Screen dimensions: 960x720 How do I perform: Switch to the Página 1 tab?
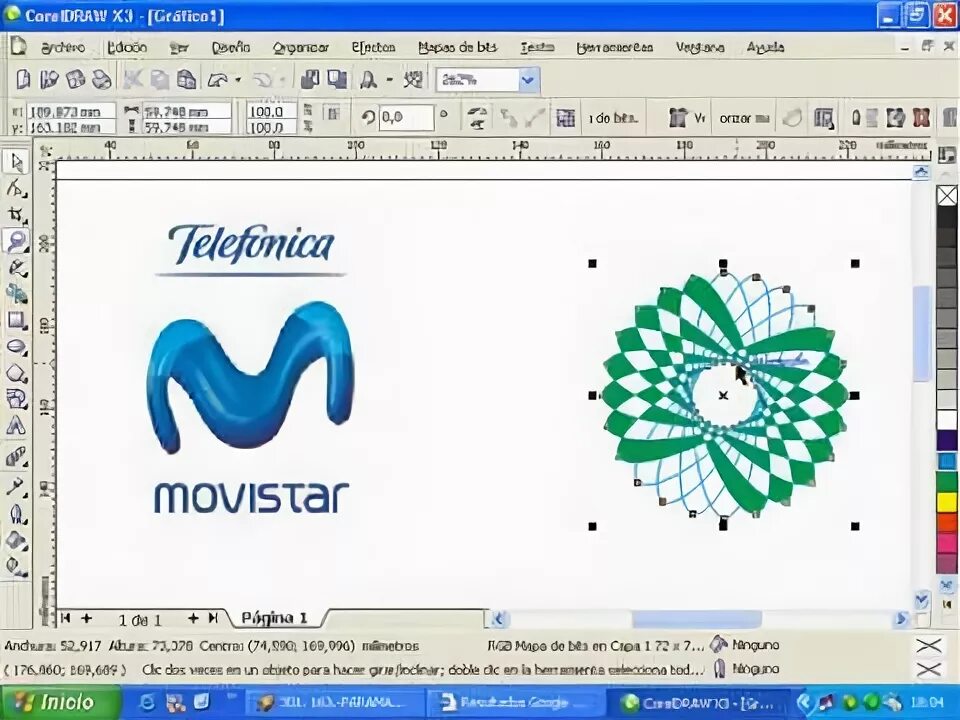[x=275, y=618]
